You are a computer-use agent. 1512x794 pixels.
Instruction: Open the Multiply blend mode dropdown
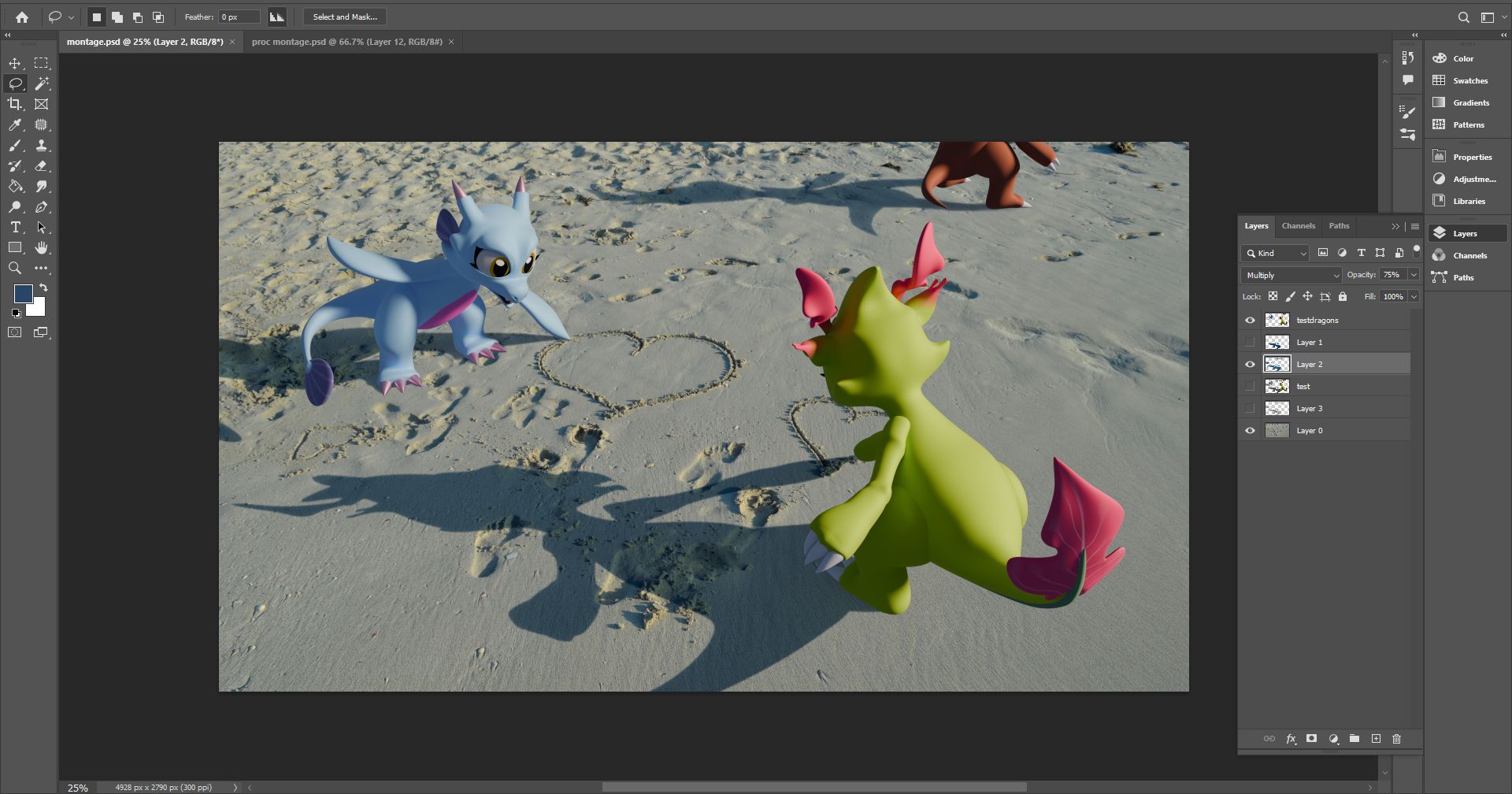(1291, 275)
